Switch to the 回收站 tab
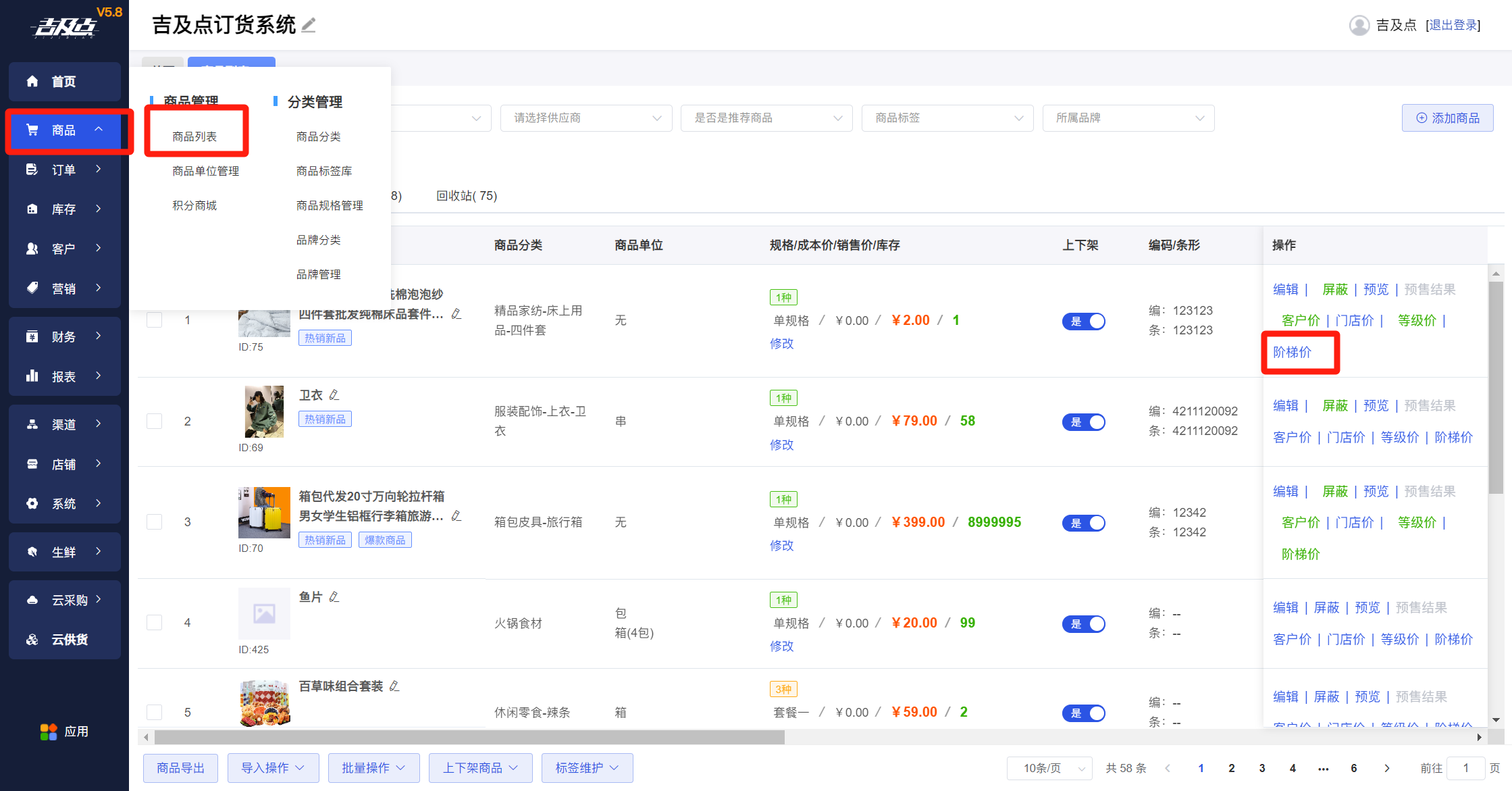The width and height of the screenshot is (1512, 791). pyautogui.click(x=466, y=196)
